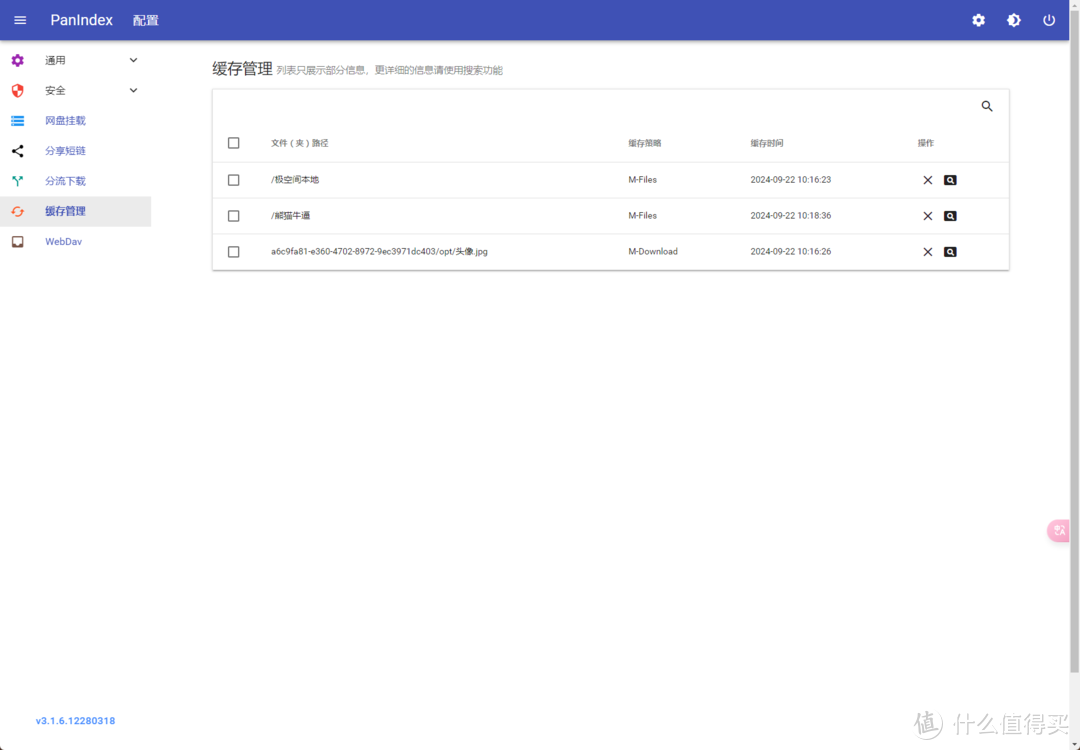Click the settings gear icon in header
The height and width of the screenshot is (750, 1080).
click(978, 20)
